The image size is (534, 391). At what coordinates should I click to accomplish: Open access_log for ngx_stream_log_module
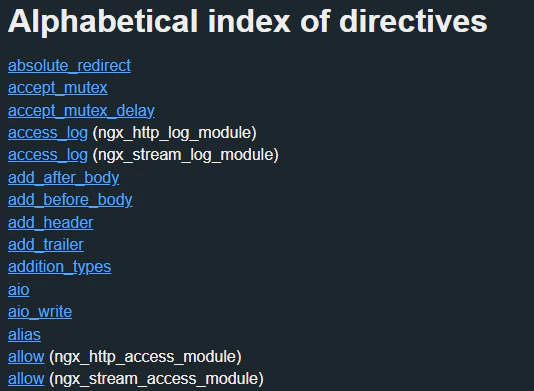pos(48,155)
